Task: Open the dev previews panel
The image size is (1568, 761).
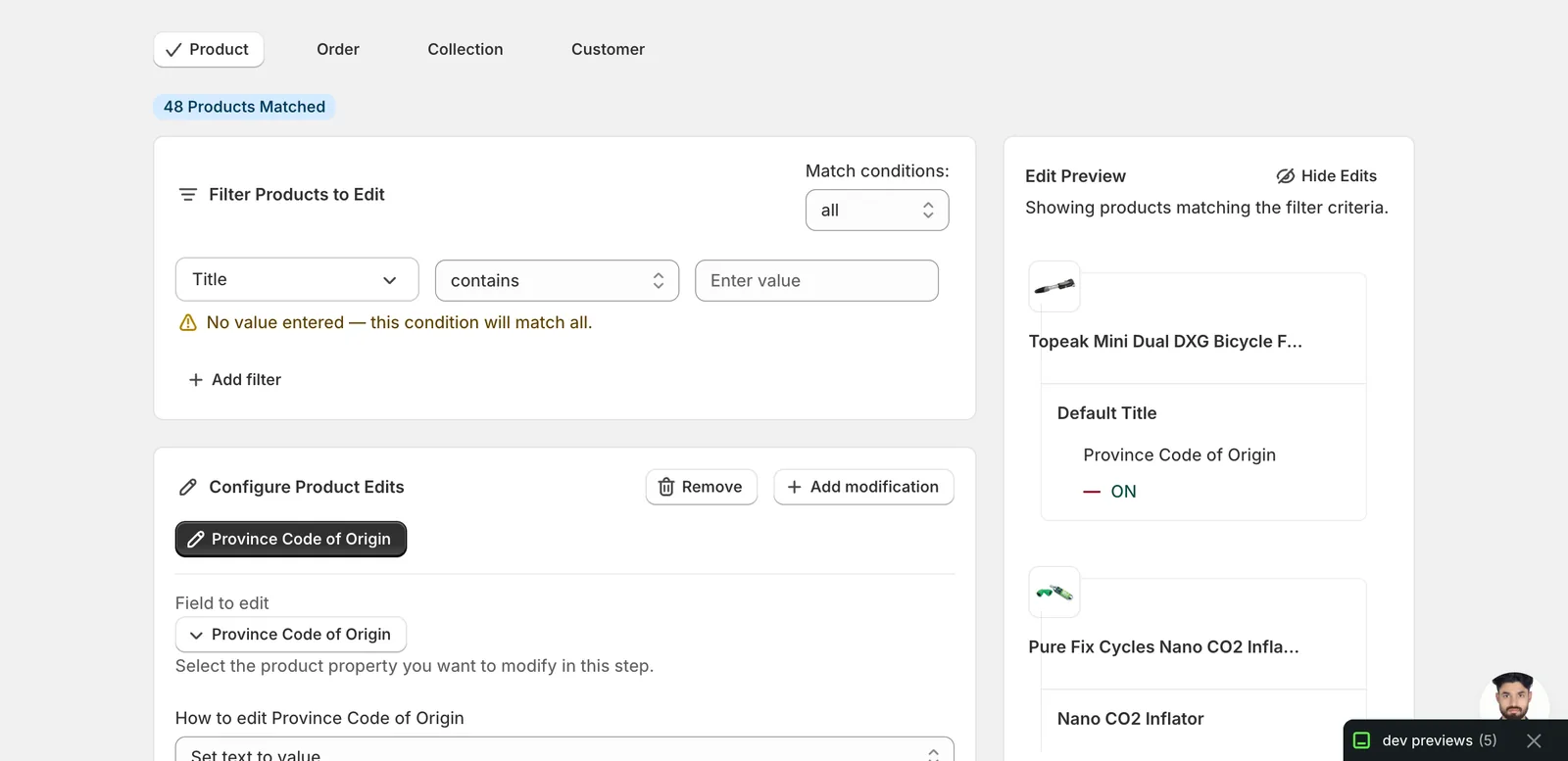Action: coord(1439,741)
